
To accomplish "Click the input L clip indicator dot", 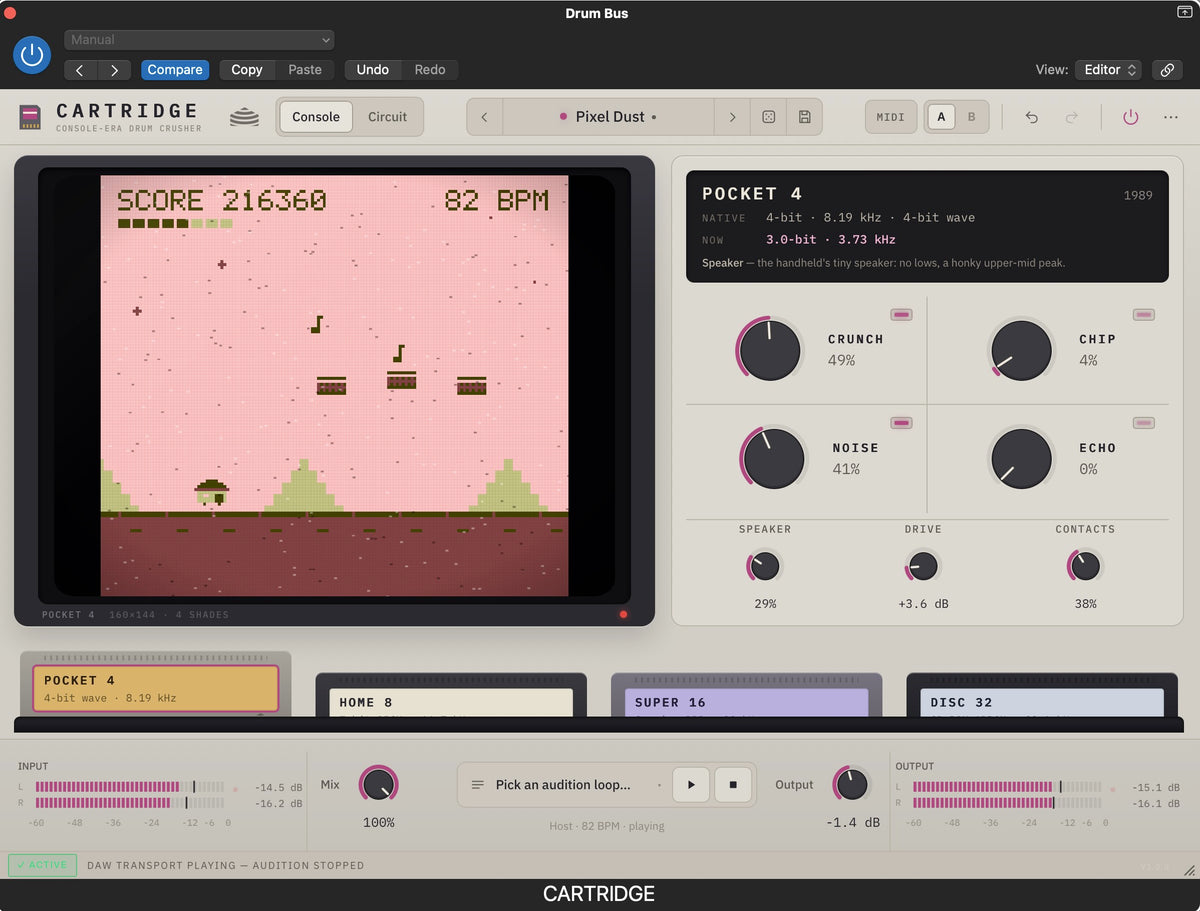I will [x=235, y=789].
